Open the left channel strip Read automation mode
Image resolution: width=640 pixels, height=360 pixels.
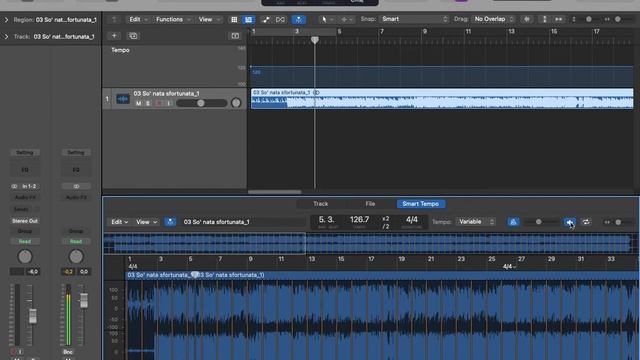tap(24, 241)
